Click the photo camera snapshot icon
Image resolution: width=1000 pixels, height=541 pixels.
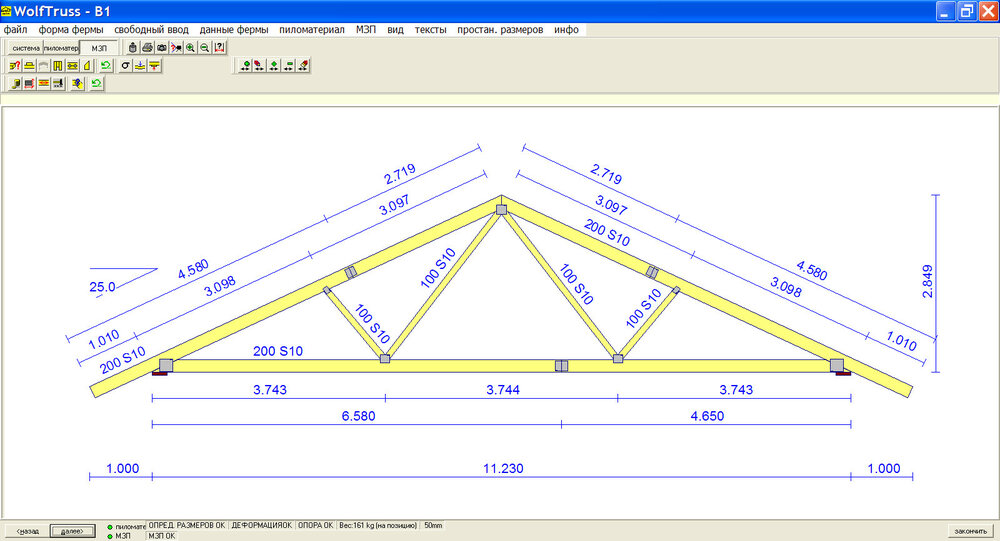point(162,48)
